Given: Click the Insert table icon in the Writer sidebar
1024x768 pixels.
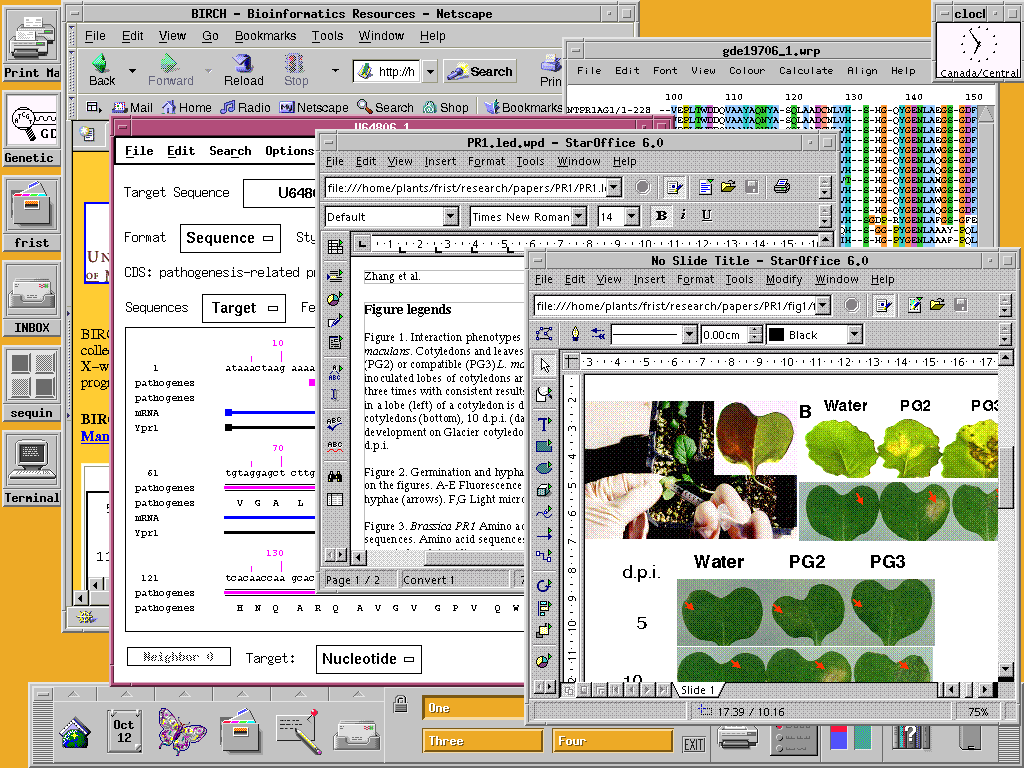Looking at the screenshot, I should click(x=335, y=247).
